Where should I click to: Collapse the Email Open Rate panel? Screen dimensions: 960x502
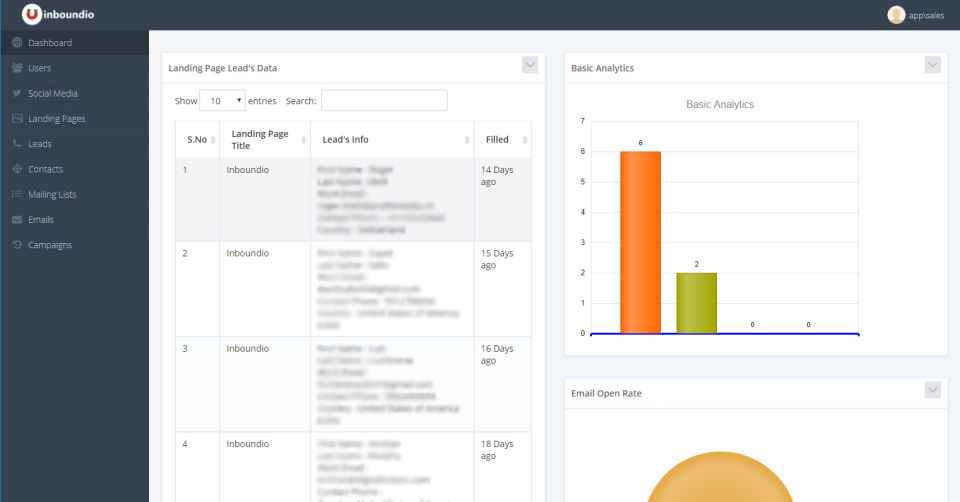pyautogui.click(x=932, y=390)
